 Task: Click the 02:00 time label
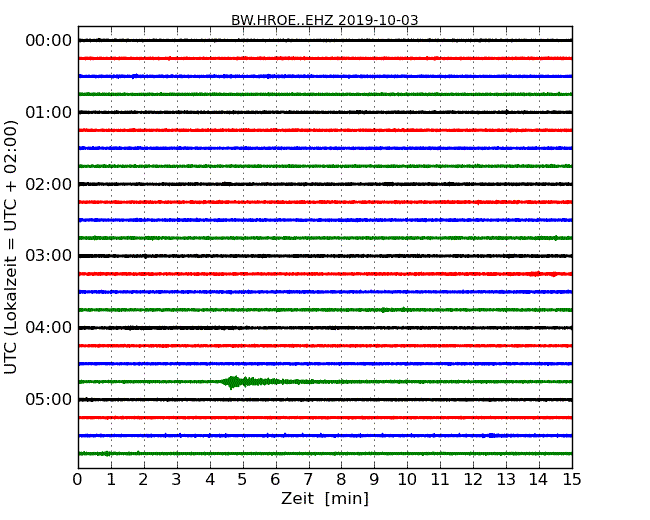tap(49, 184)
